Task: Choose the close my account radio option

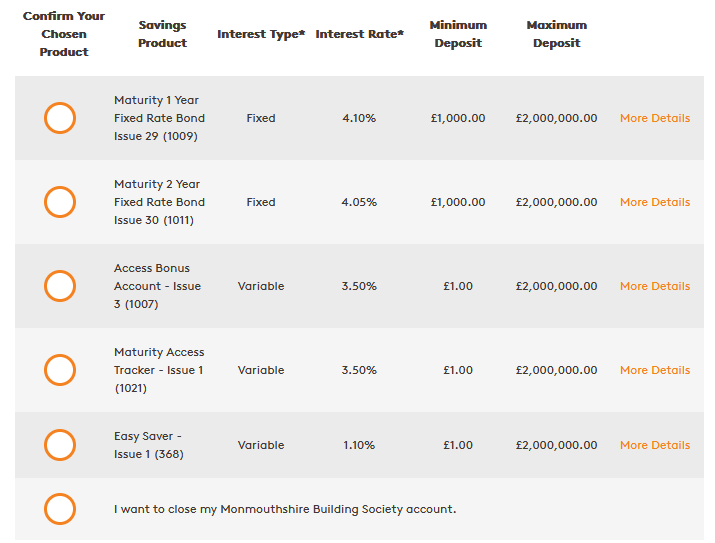Action: pos(60,509)
